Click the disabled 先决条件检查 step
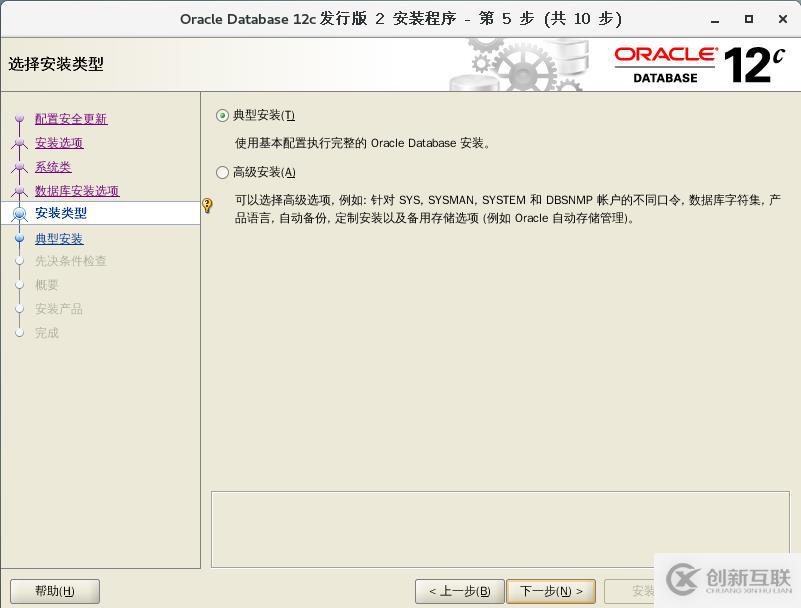The image size is (801, 608). tap(70, 261)
